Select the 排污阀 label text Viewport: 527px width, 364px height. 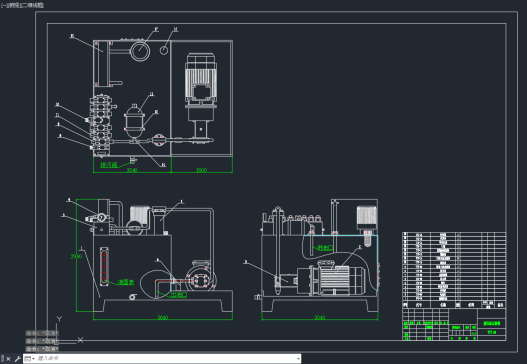108,165
